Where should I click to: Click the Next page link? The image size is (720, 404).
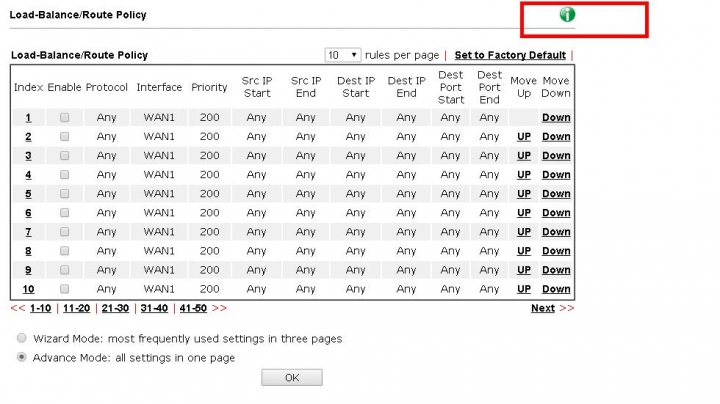point(543,308)
